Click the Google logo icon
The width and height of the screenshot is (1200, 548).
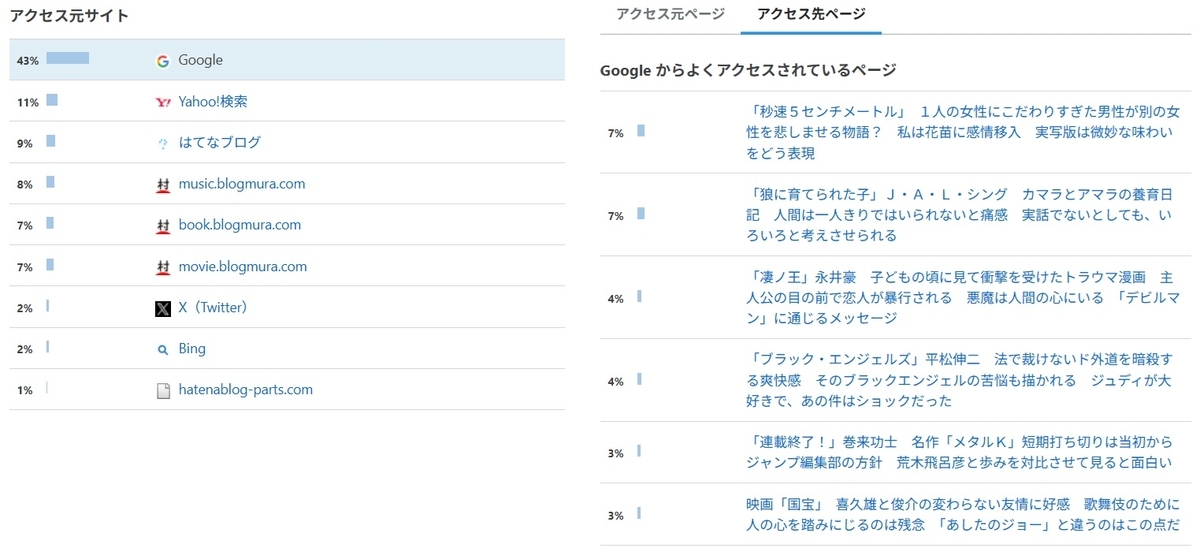coord(163,61)
